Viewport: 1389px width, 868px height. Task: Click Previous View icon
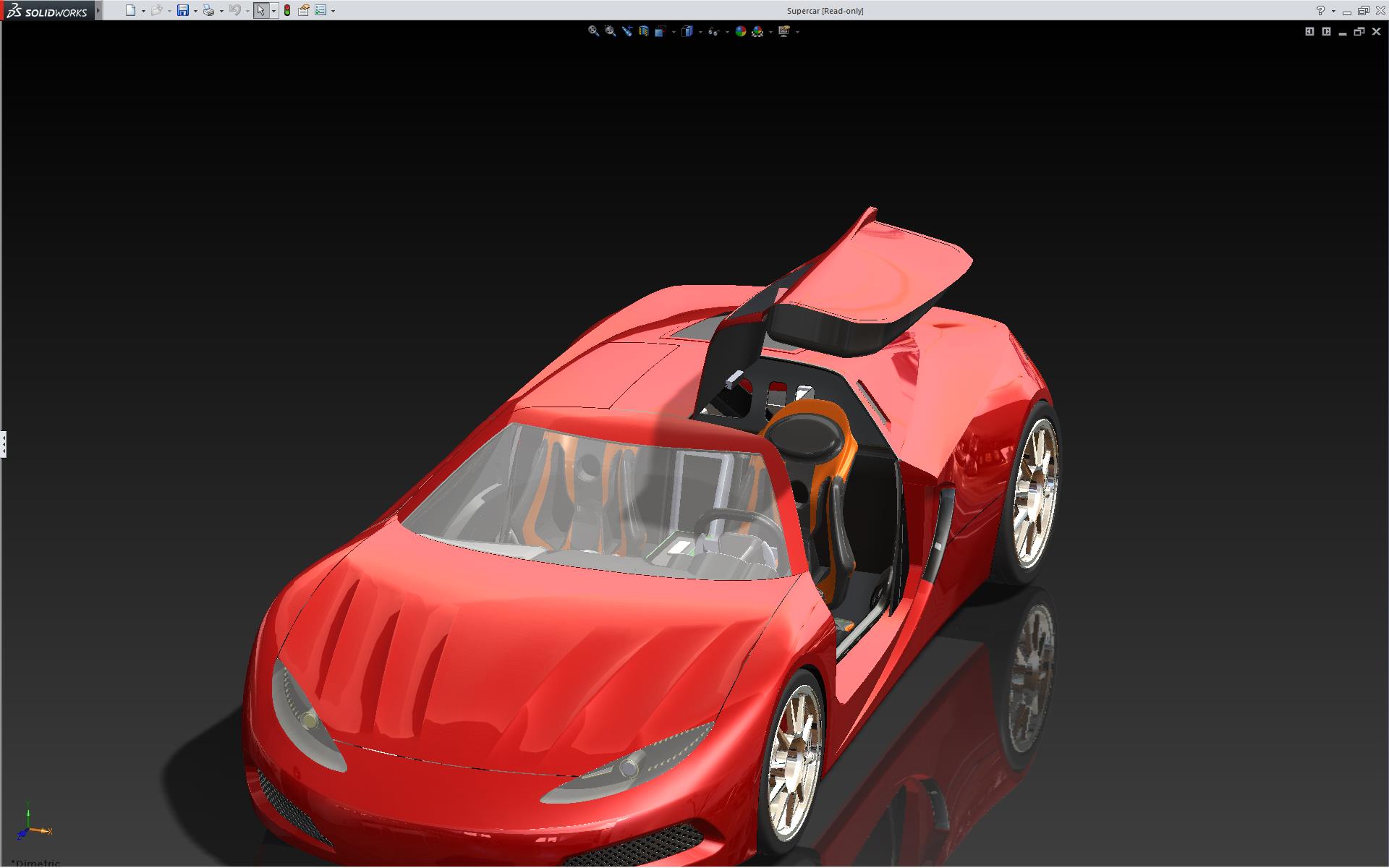tap(626, 31)
